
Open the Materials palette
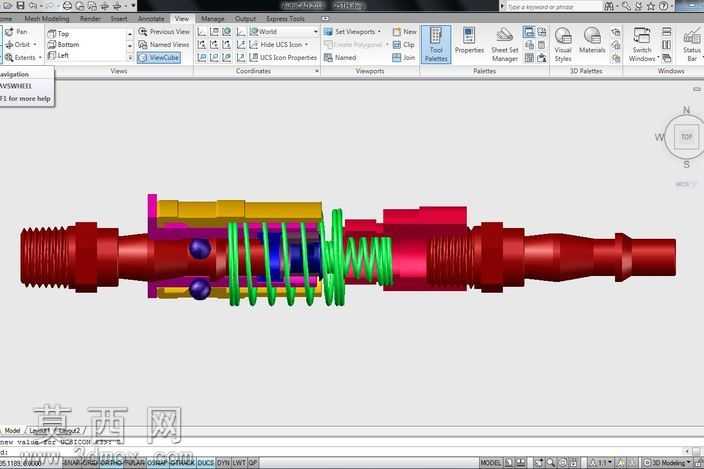592,41
